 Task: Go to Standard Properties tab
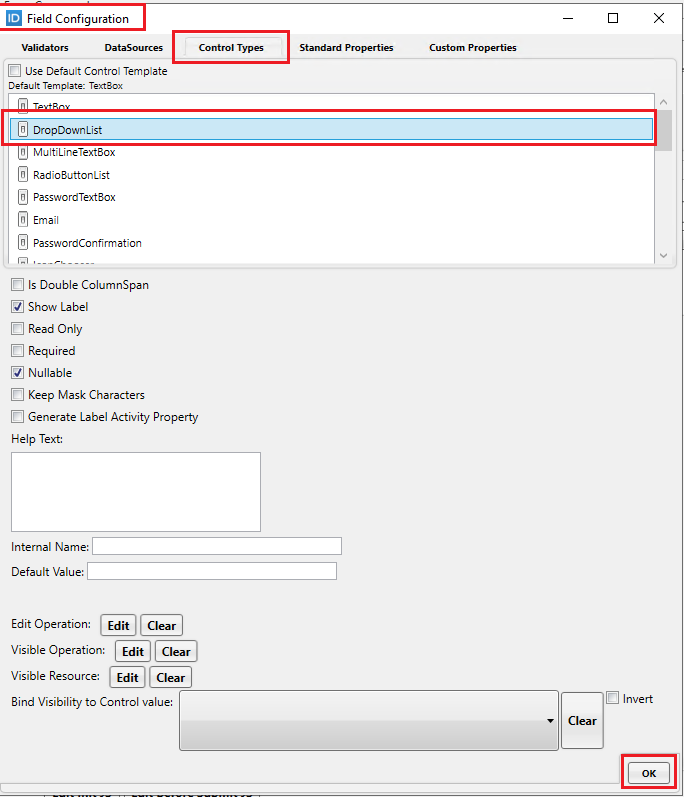pyautogui.click(x=346, y=47)
